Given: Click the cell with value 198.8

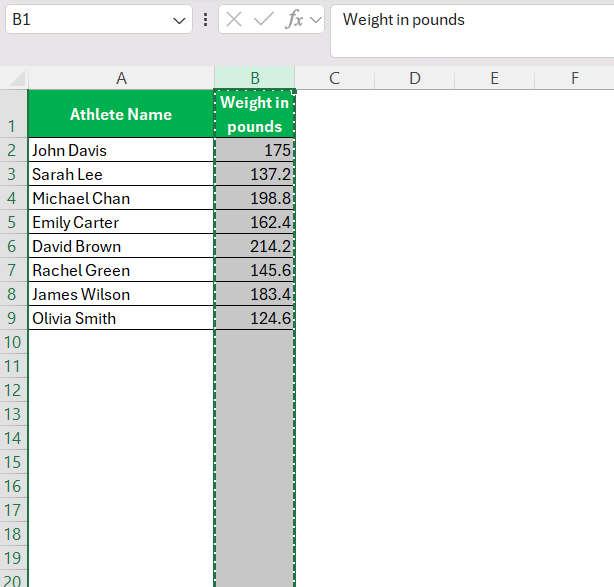Looking at the screenshot, I should tap(255, 198).
